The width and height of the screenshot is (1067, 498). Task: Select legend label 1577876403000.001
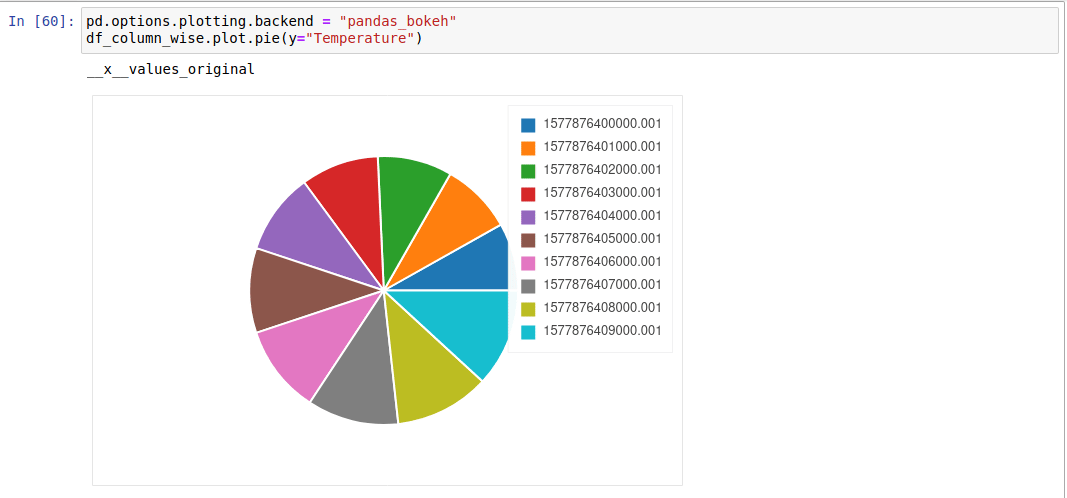click(602, 193)
